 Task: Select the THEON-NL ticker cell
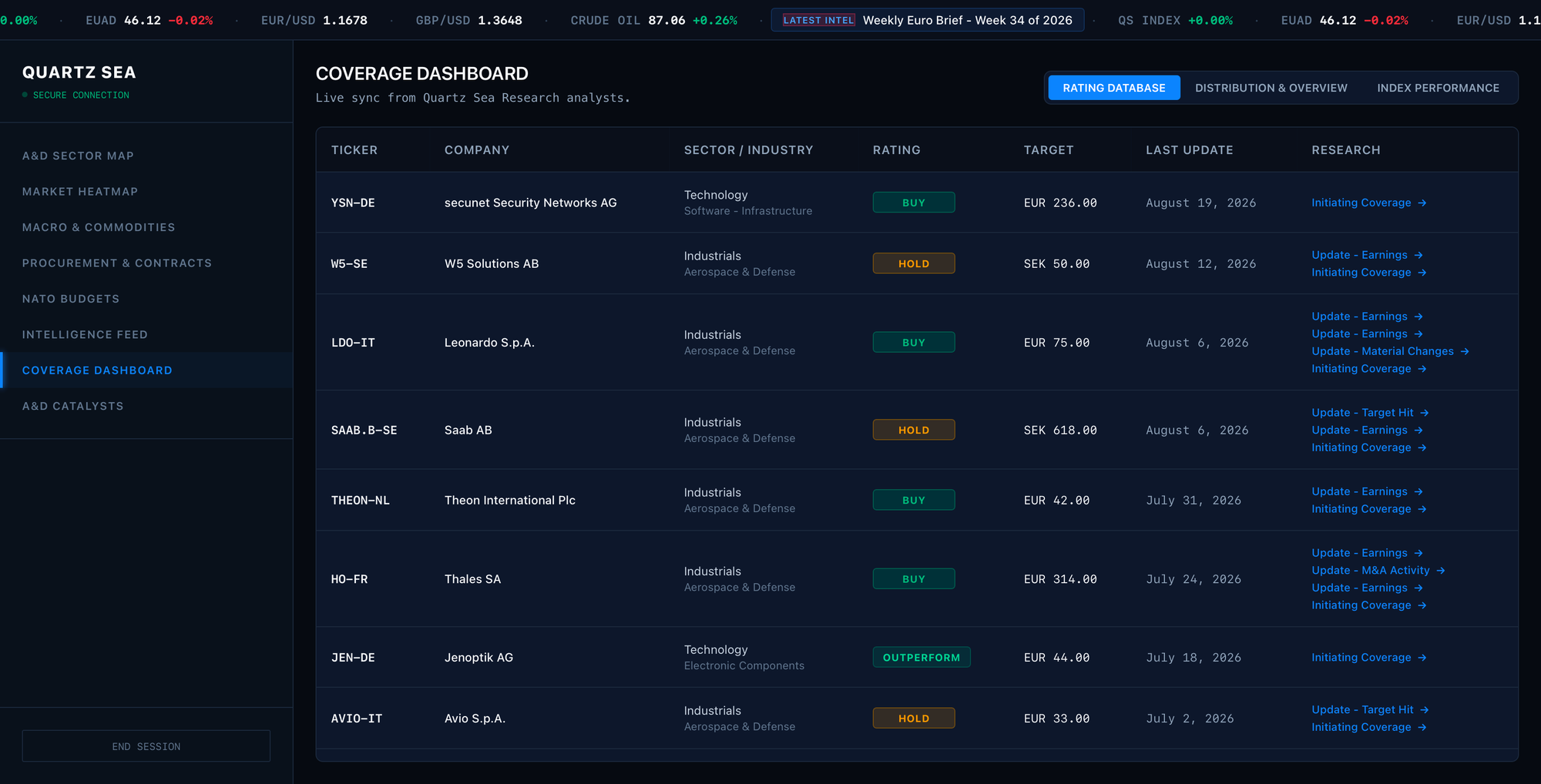point(361,500)
